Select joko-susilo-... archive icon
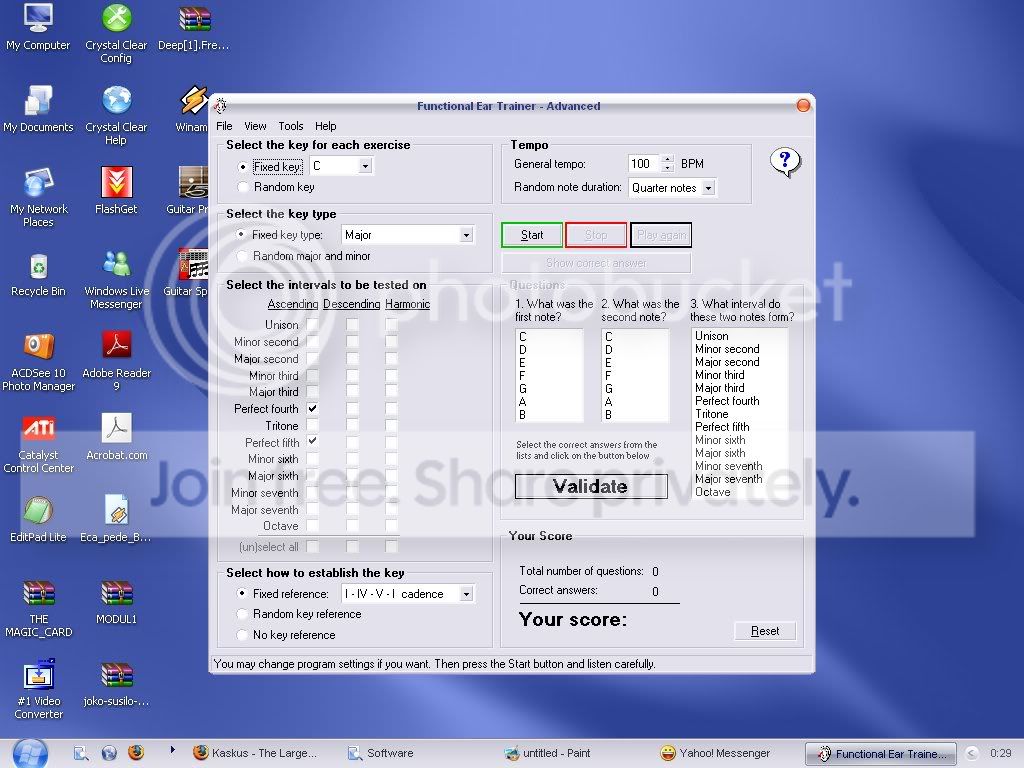This screenshot has width=1024, height=768. click(116, 683)
